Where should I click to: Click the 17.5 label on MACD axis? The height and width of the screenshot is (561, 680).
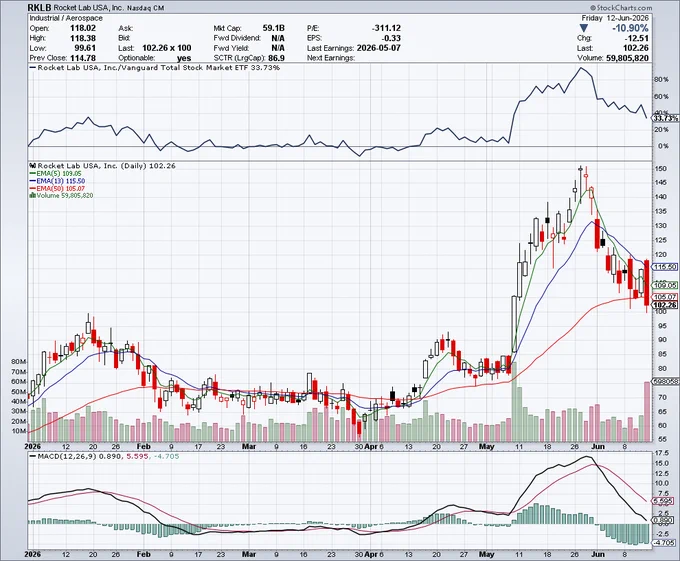point(663,453)
